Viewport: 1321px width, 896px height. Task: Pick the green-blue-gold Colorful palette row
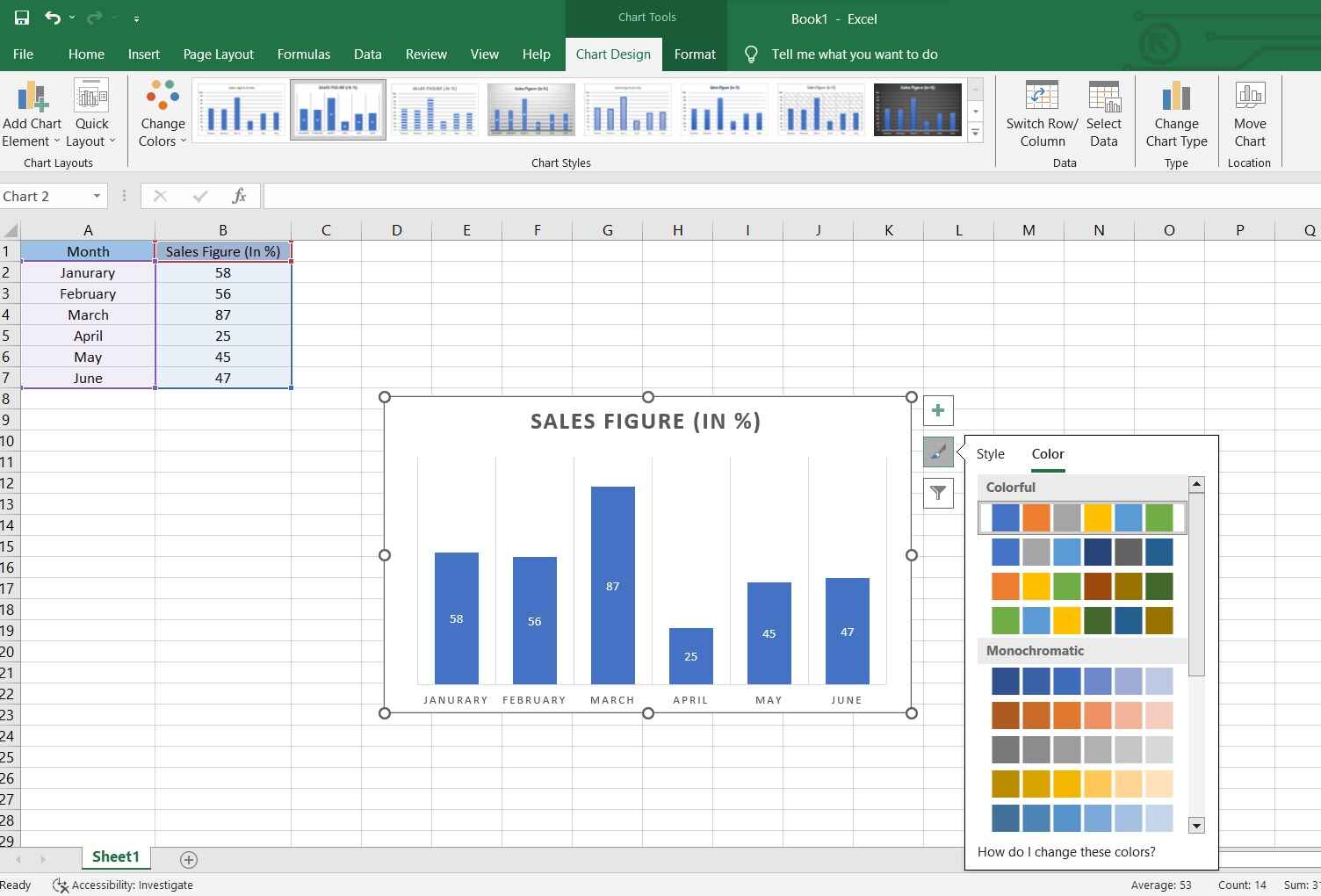[x=1082, y=620]
